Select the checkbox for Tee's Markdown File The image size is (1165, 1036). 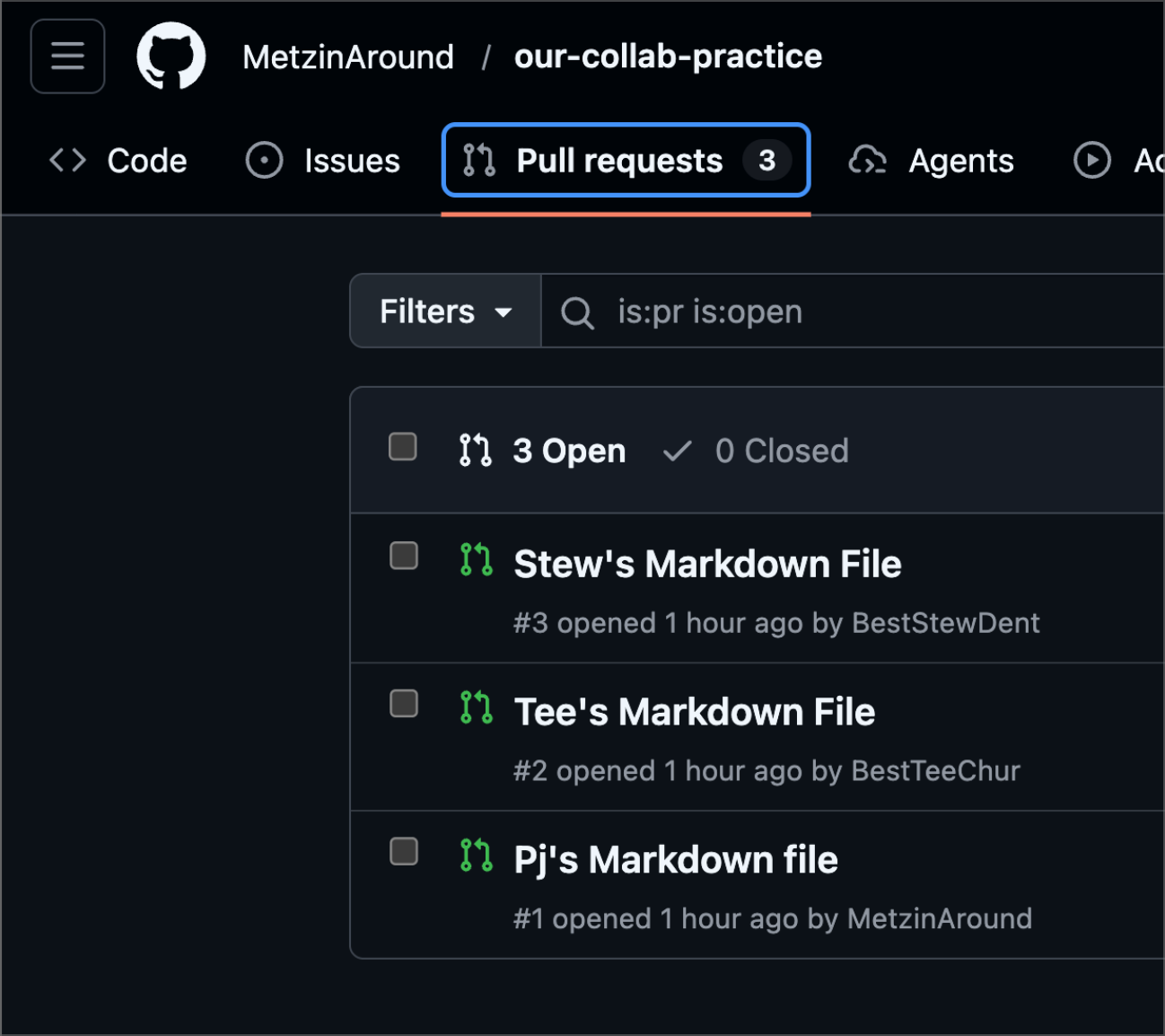404,704
